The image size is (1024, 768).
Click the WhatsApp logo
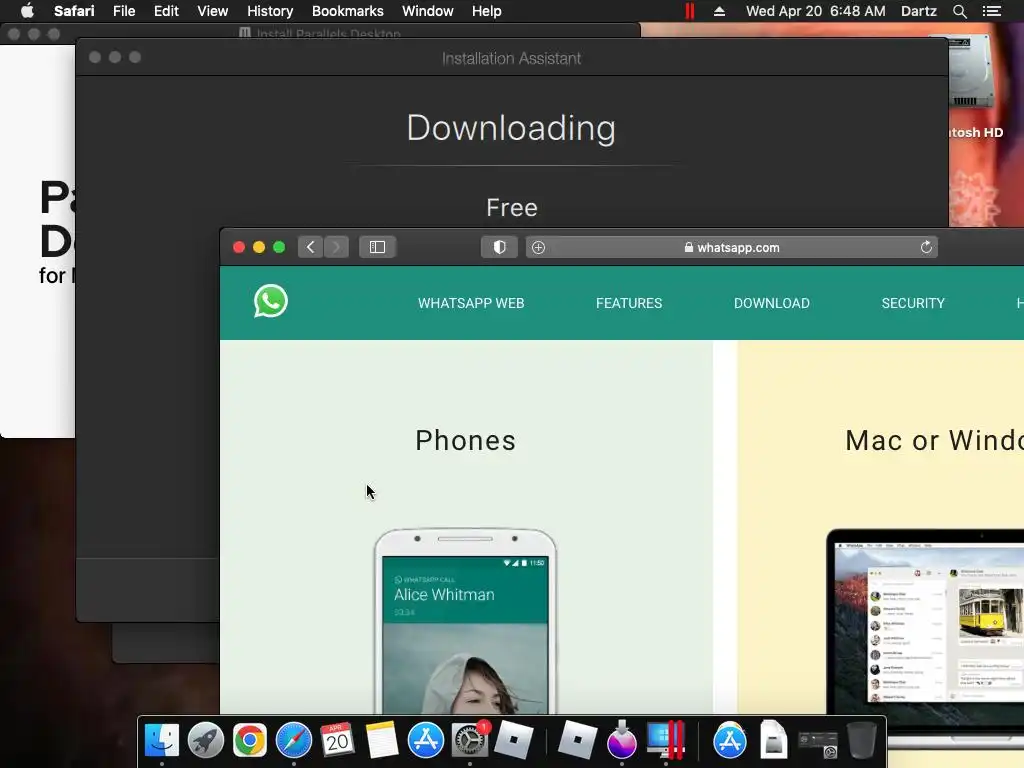[x=270, y=301]
